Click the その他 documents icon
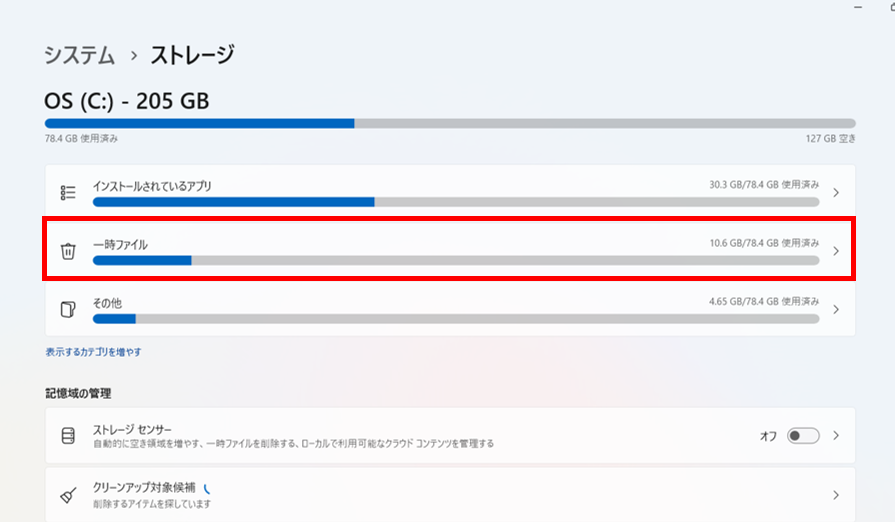This screenshot has width=895, height=522. [x=68, y=309]
